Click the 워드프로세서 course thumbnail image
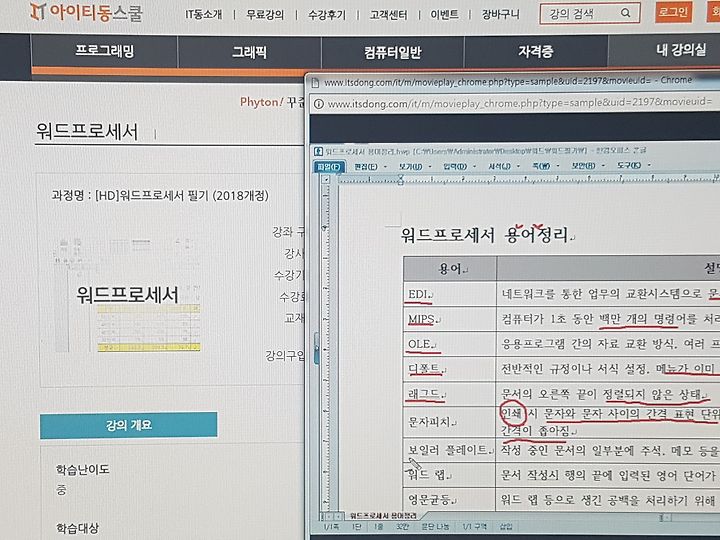 tap(127, 294)
